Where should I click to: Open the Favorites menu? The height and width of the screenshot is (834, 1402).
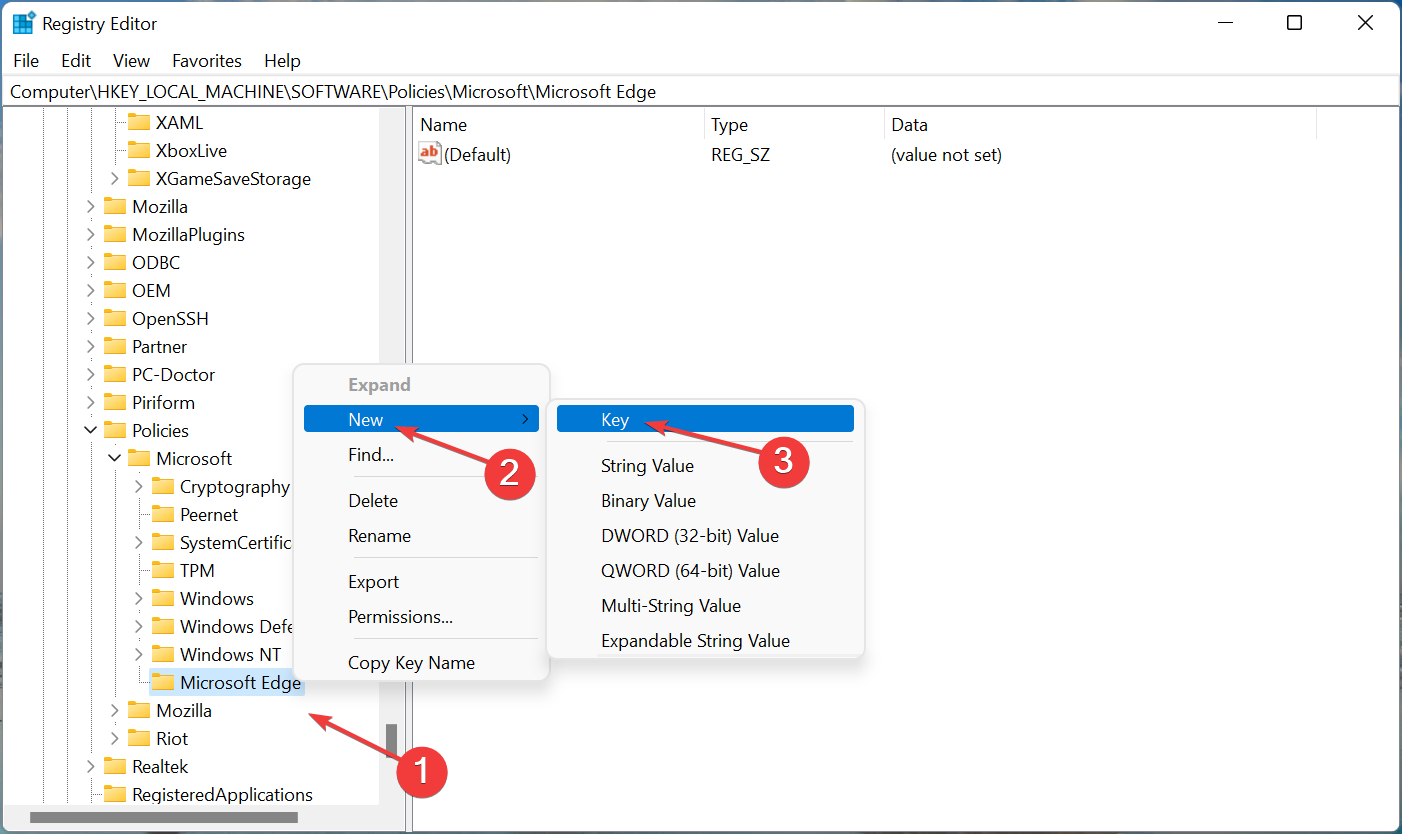(x=206, y=60)
